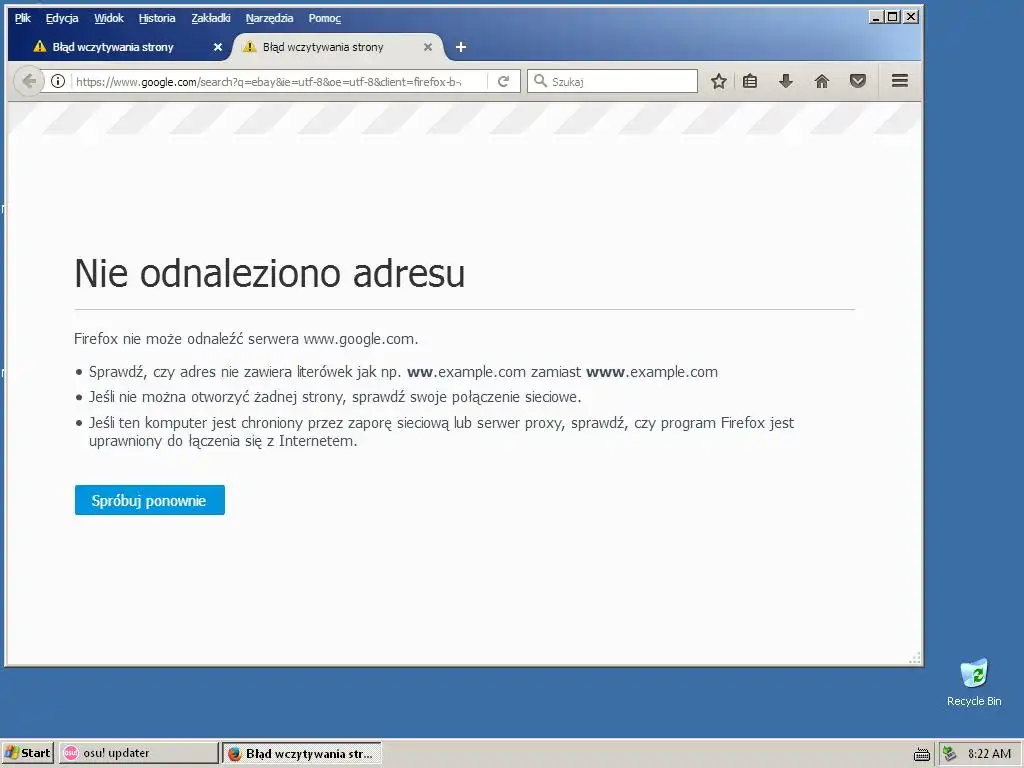Go back with the back arrow button

click(x=29, y=82)
